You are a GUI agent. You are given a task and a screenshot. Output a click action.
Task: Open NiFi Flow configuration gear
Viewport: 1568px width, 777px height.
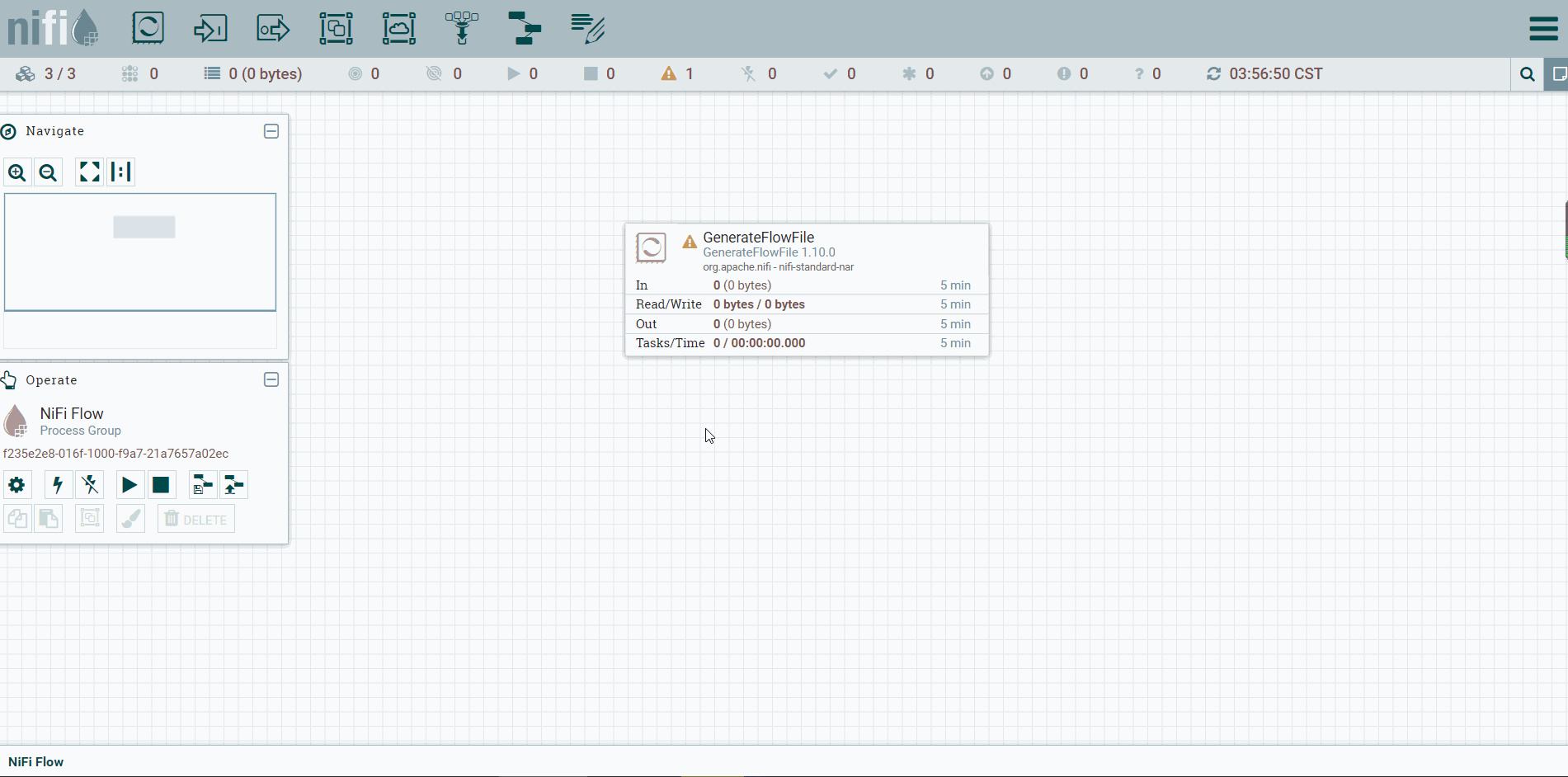coord(16,485)
